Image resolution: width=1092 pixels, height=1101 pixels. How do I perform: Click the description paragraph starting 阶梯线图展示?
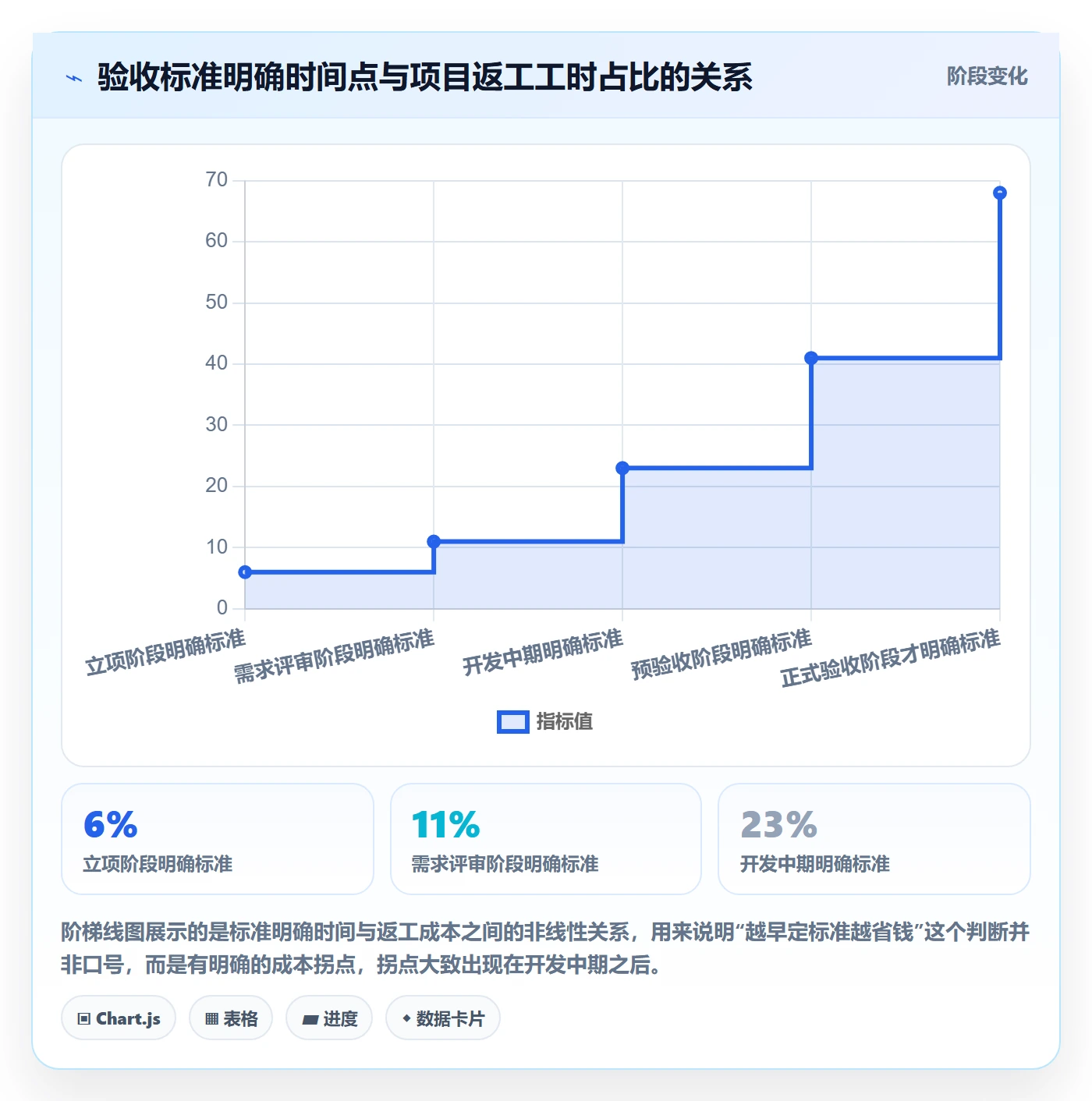tap(546, 948)
